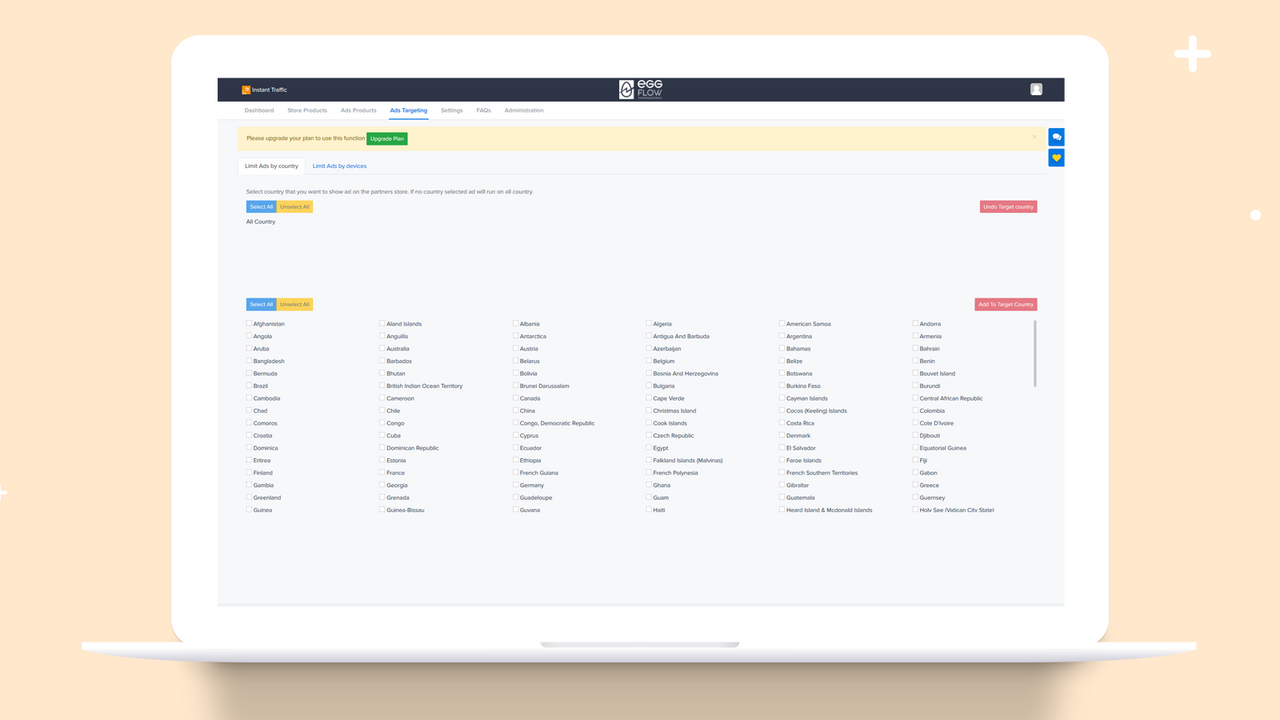Check the France checkbox
Image resolution: width=1280 pixels, height=720 pixels.
pos(382,473)
